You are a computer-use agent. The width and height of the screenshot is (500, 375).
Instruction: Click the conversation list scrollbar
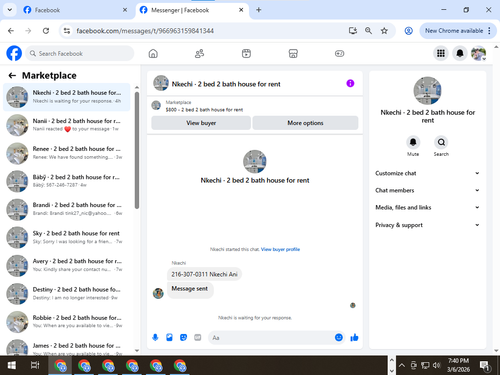point(137,150)
